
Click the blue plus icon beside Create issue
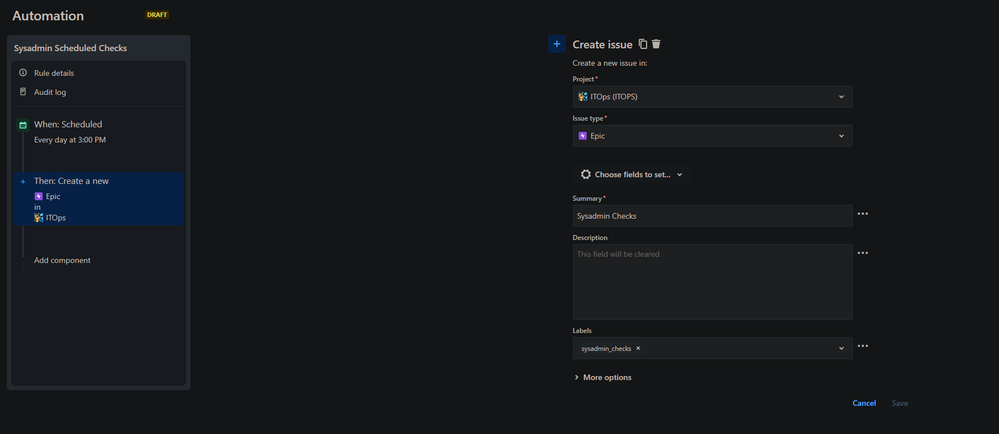tap(557, 44)
